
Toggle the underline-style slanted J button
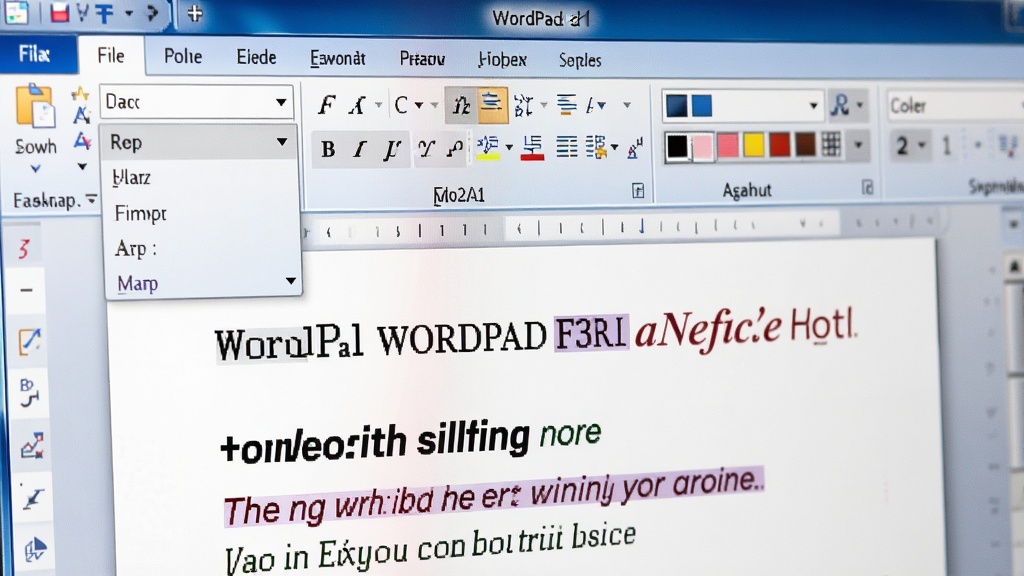pyautogui.click(x=391, y=150)
